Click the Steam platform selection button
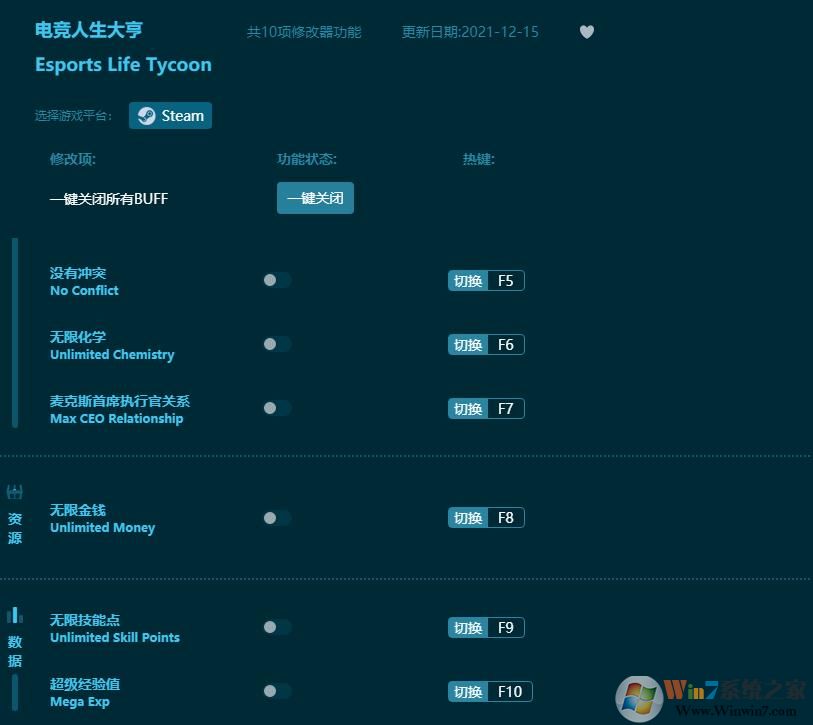This screenshot has width=813, height=725. click(170, 115)
